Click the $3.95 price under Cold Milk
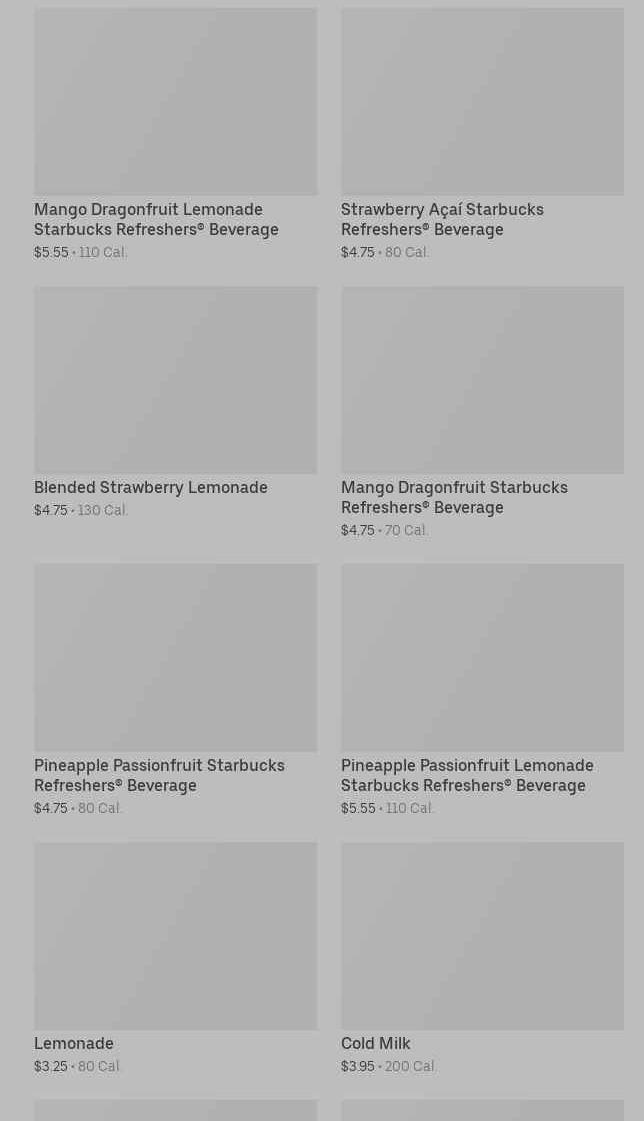Image resolution: width=644 pixels, height=1121 pixels. (358, 1066)
